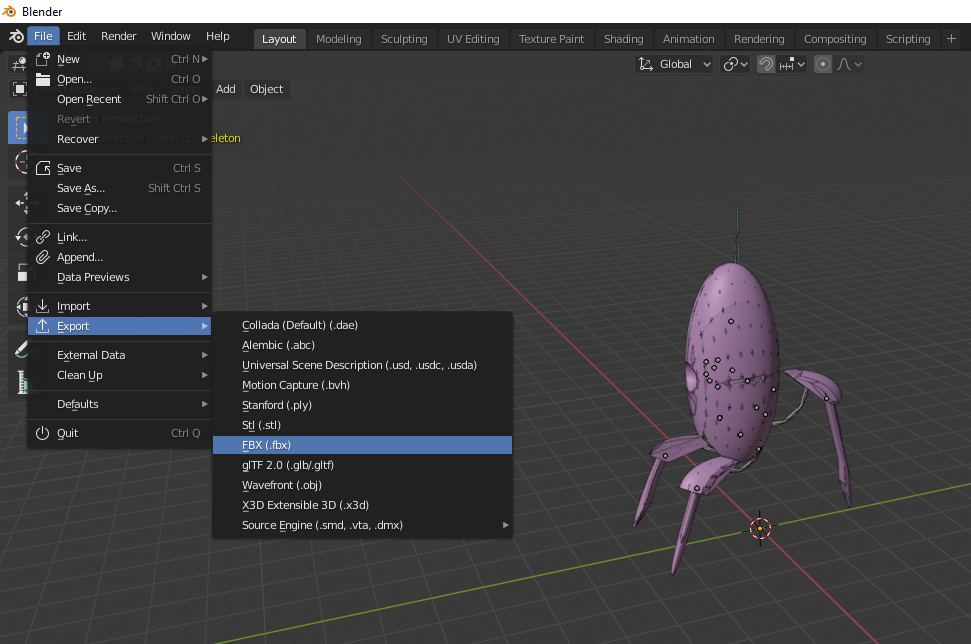The height and width of the screenshot is (644, 971).
Task: Switch to the Scripting workspace tab
Action: pyautogui.click(x=908, y=39)
